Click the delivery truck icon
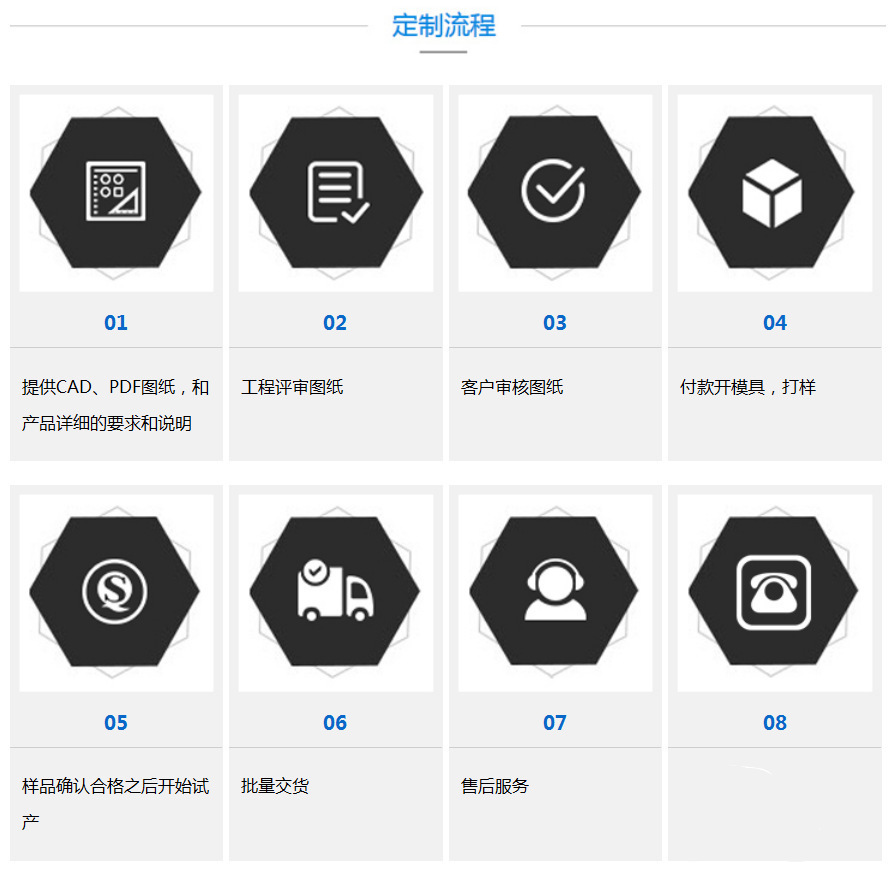This screenshot has width=892, height=870. pos(335,591)
